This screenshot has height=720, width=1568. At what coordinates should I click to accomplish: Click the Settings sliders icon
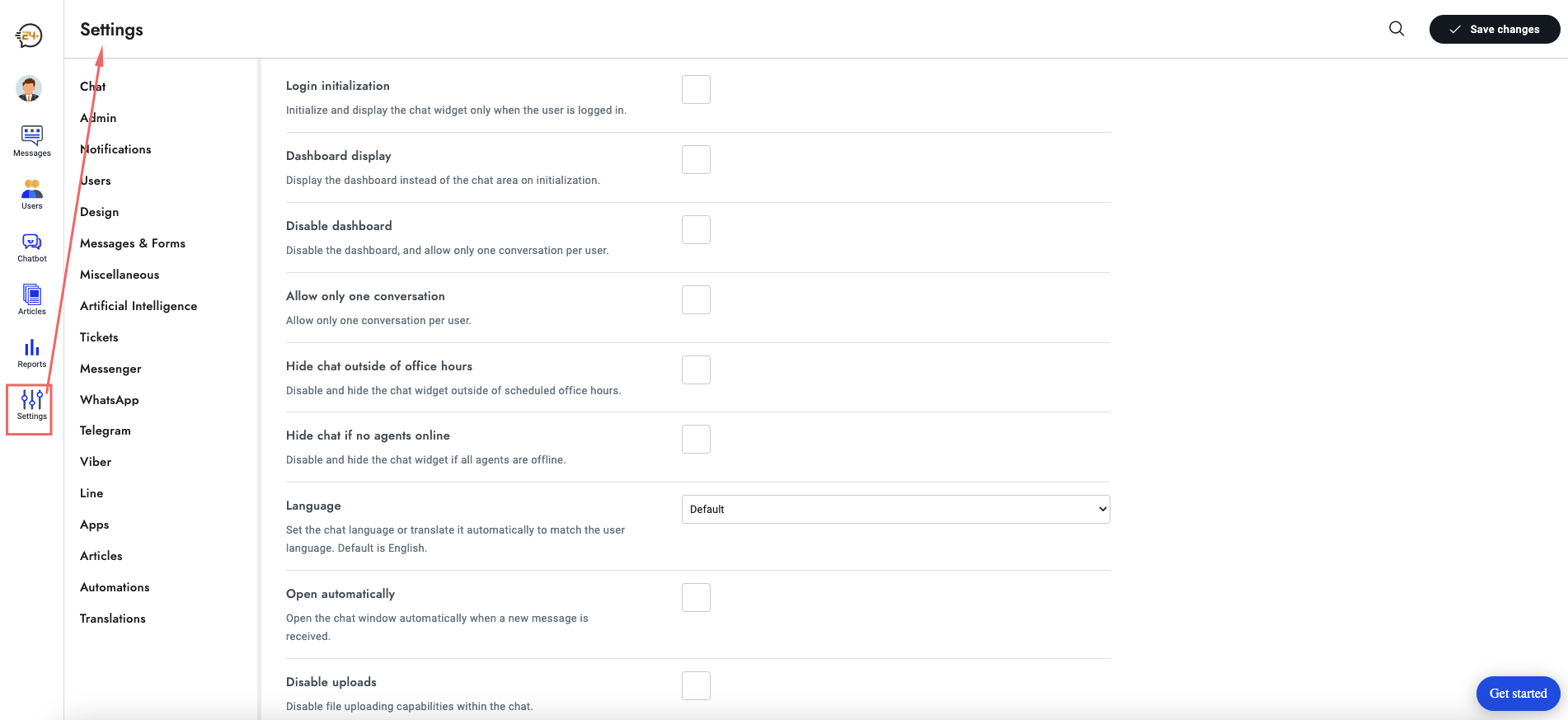coord(32,405)
